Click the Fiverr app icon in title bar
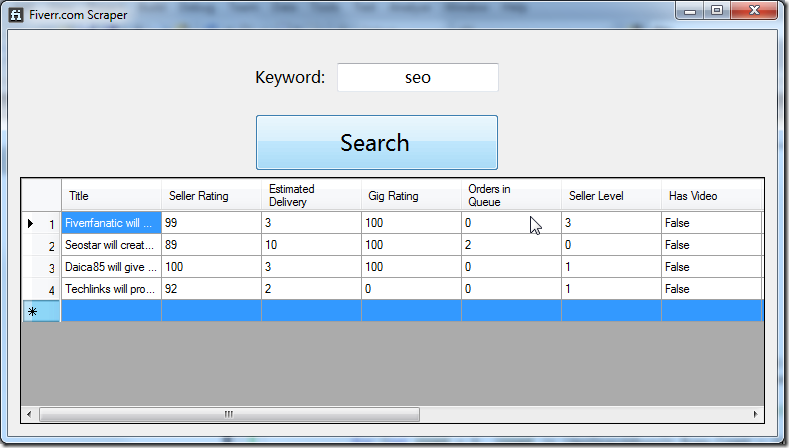This screenshot has width=789, height=448. click(15, 14)
